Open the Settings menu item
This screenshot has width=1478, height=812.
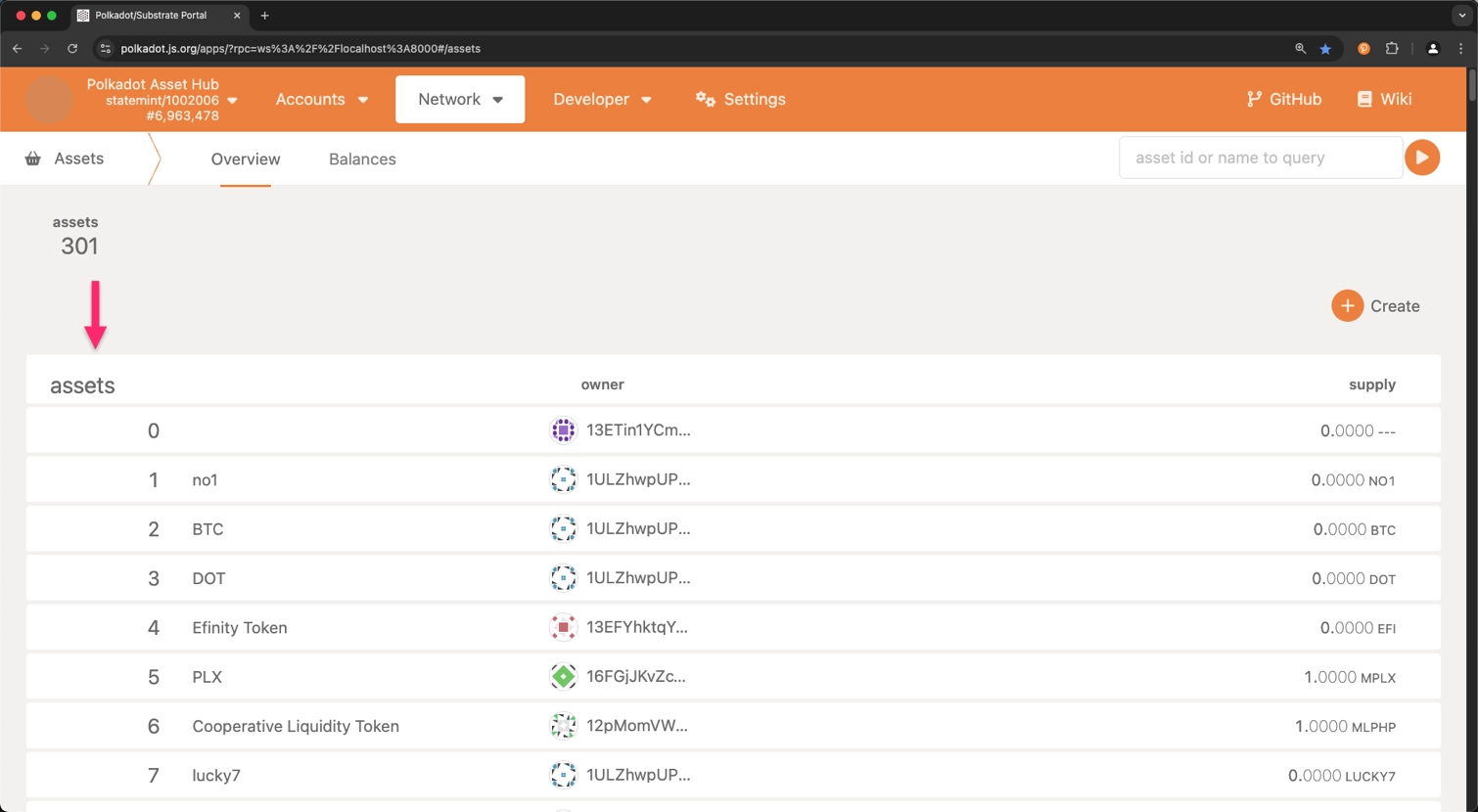(x=740, y=100)
